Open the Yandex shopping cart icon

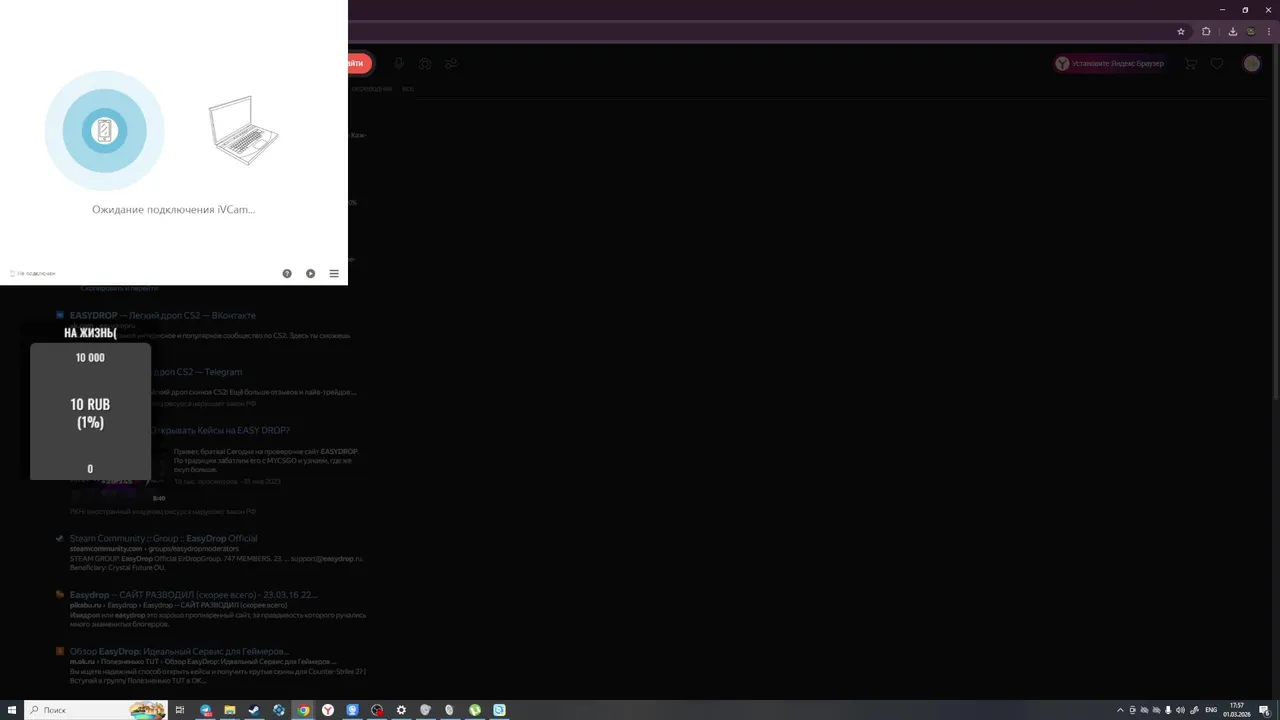[x=1190, y=63]
